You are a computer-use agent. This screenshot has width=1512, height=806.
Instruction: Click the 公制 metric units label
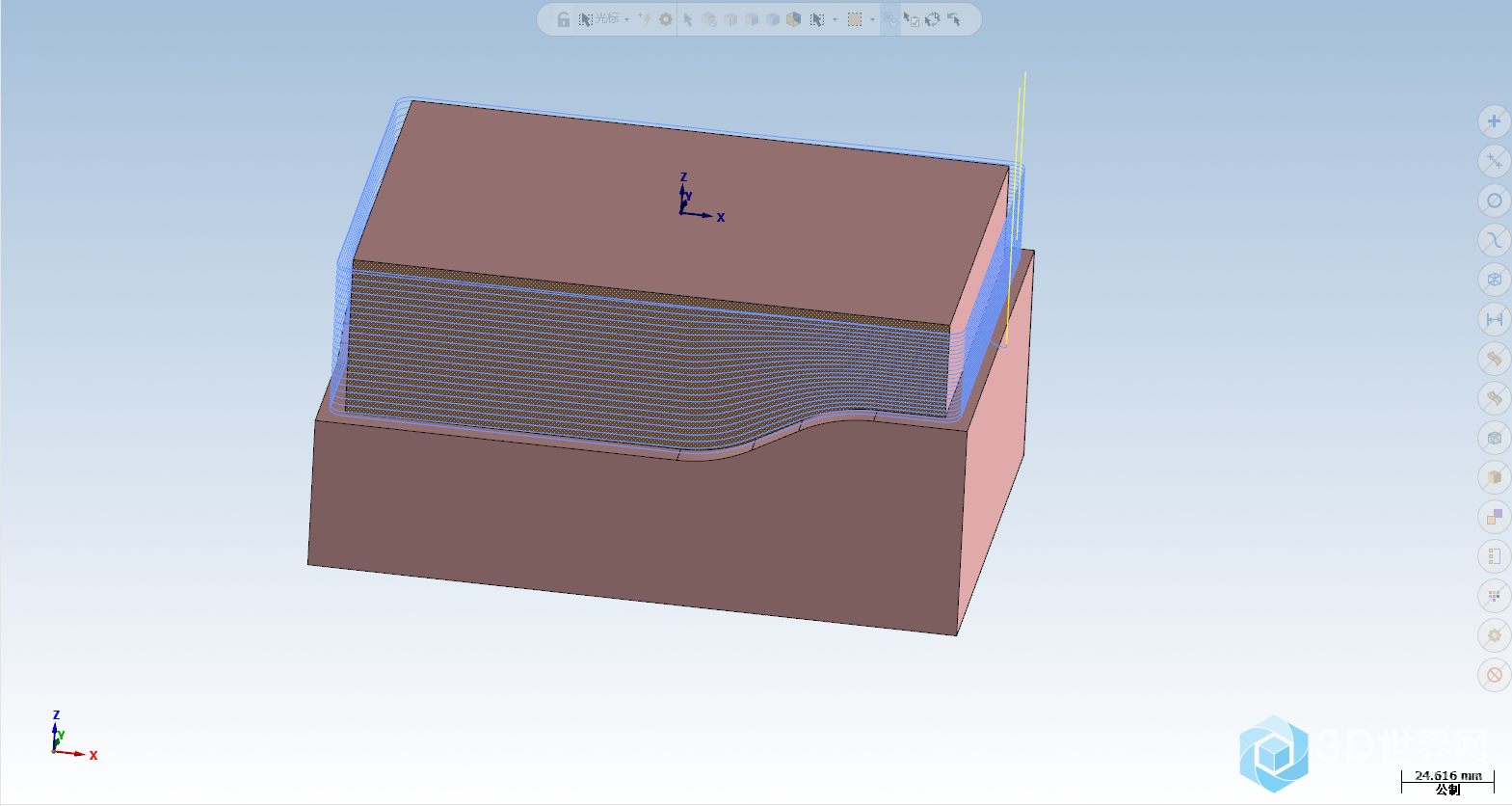(x=1447, y=790)
